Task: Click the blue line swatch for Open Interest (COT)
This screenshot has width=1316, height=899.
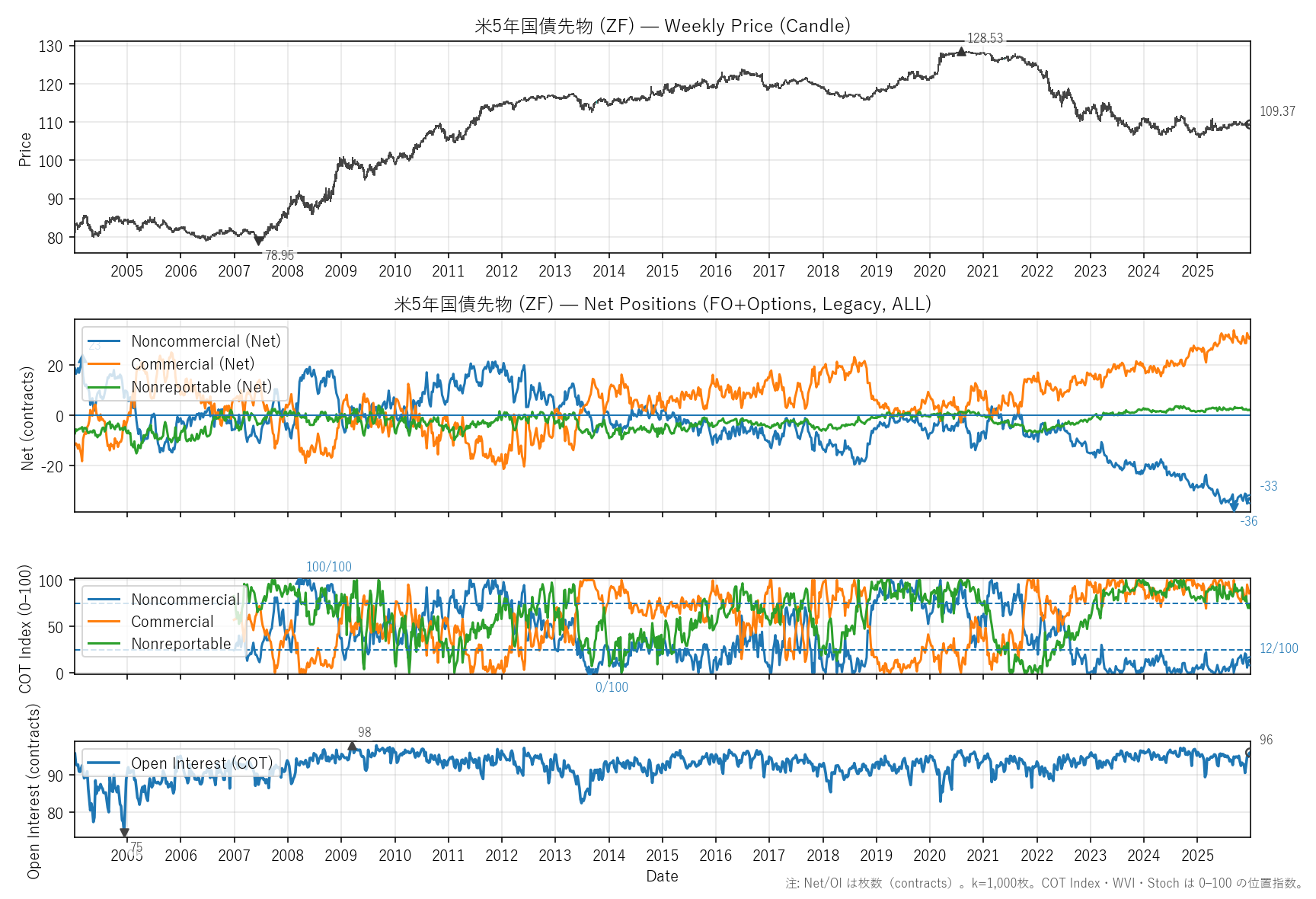Action: tap(104, 763)
